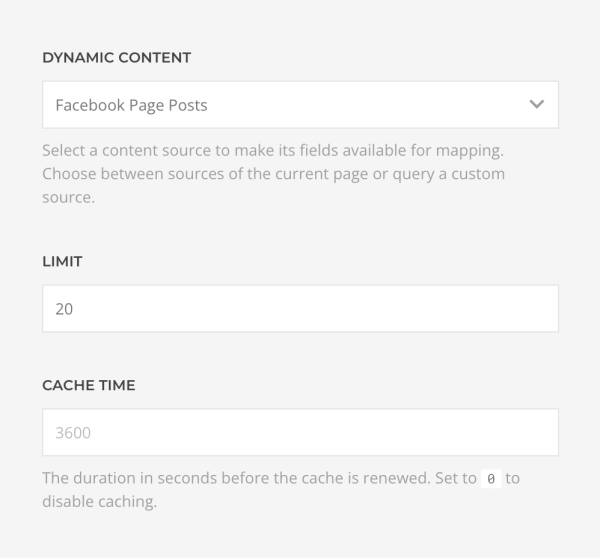Click the LIMIT heading label
600x558 pixels.
coord(62,261)
